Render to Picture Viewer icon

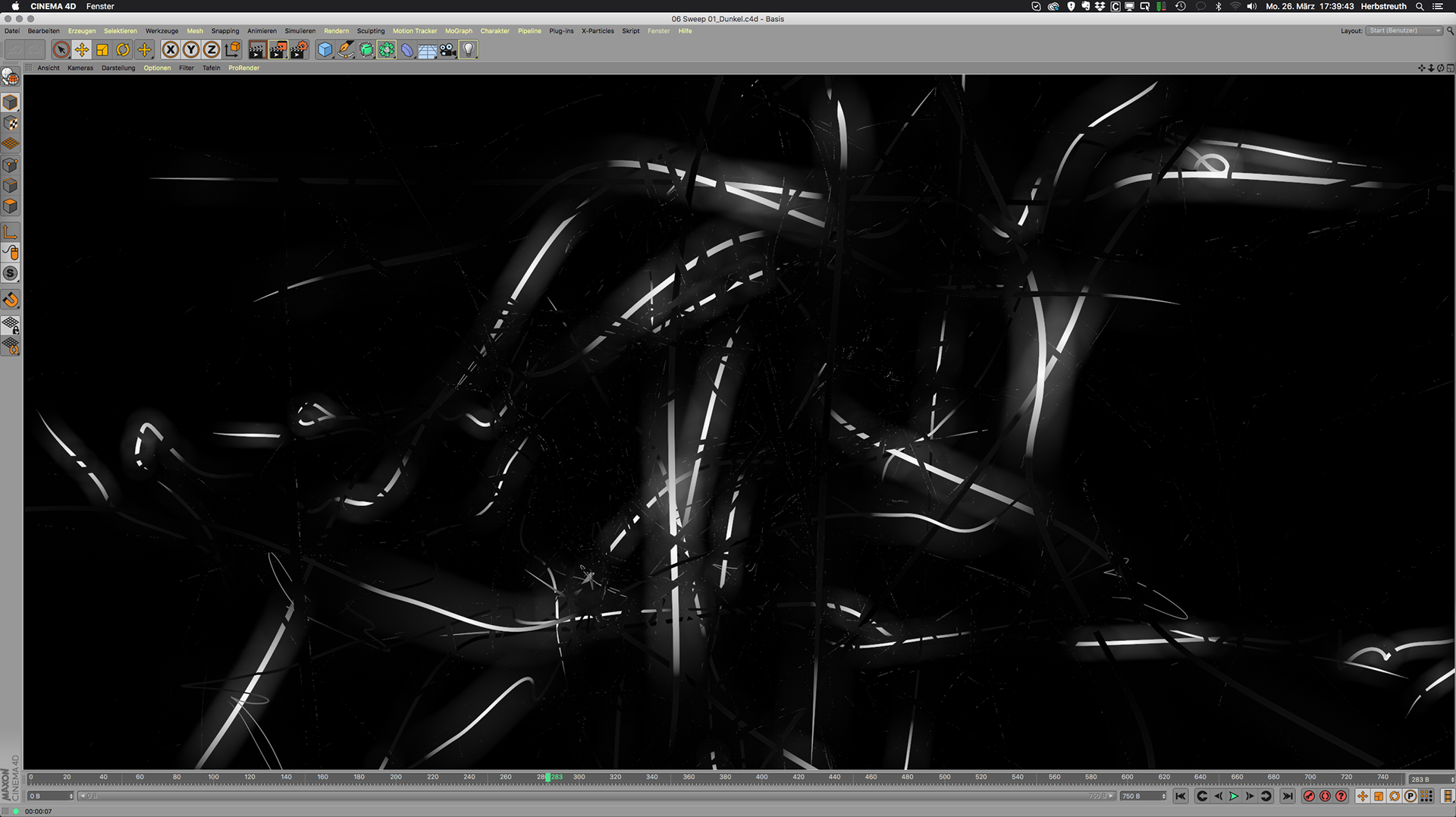coord(278,50)
